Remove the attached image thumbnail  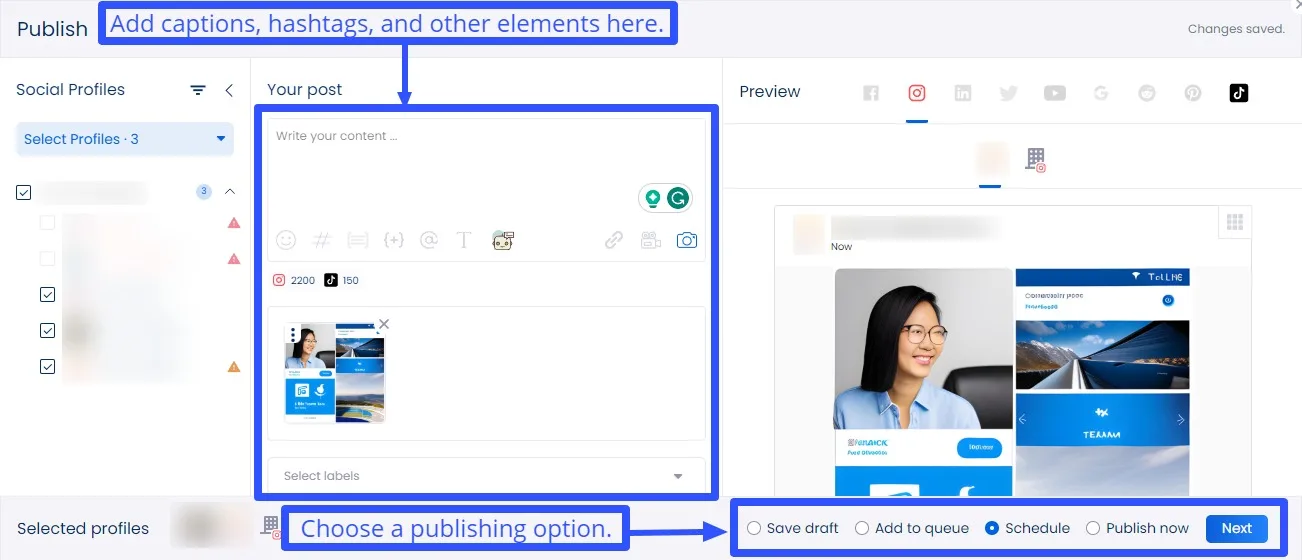(384, 324)
